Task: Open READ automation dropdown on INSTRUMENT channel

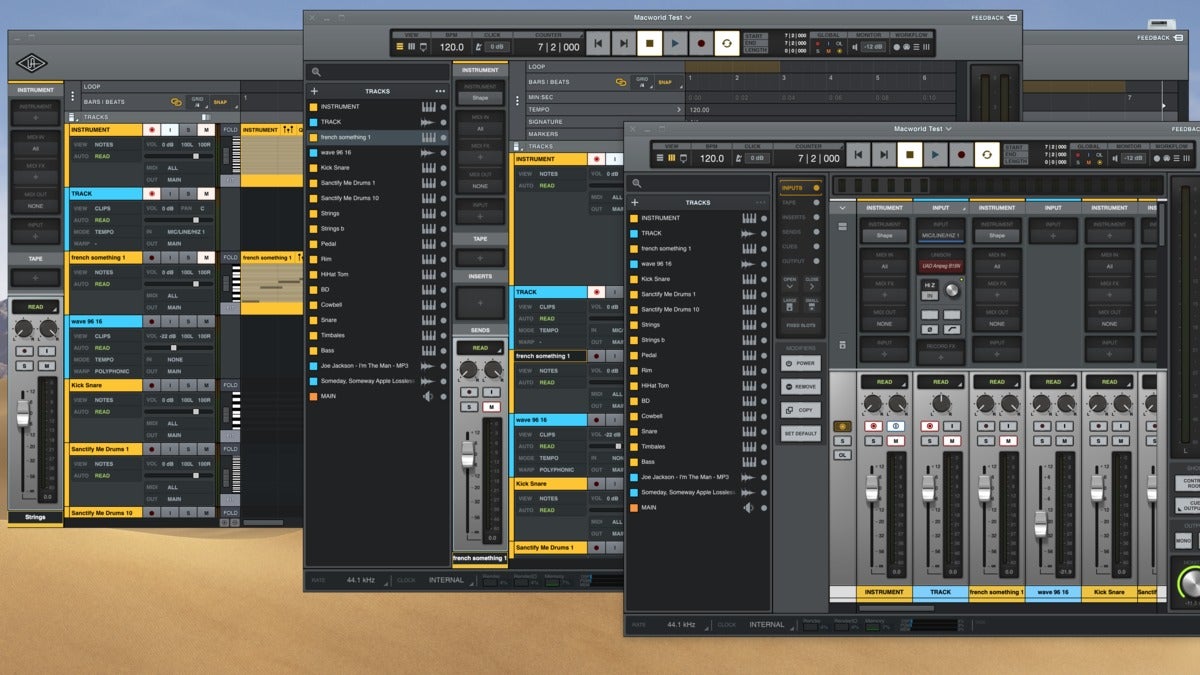Action: pos(884,382)
